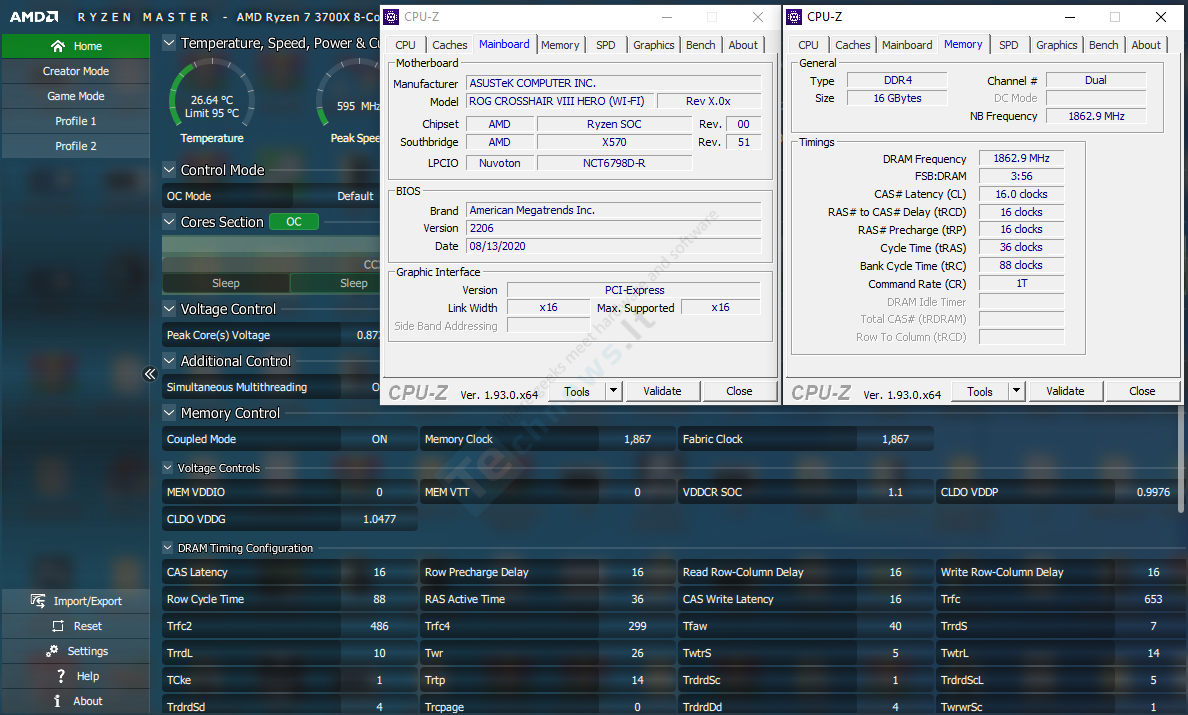
Task: Select Game Mode in sidebar
Action: coord(76,96)
